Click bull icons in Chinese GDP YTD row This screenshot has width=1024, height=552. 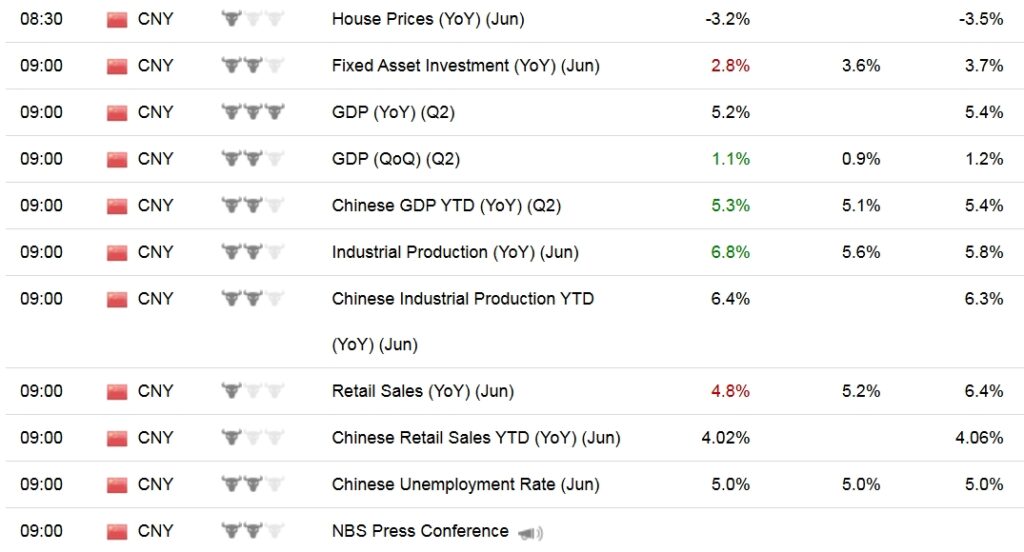[252, 206]
